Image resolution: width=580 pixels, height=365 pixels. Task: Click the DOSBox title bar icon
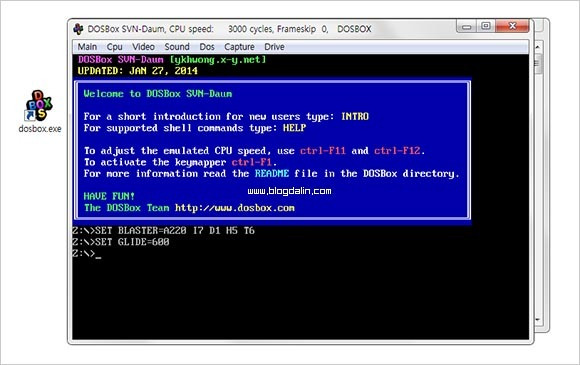click(78, 29)
